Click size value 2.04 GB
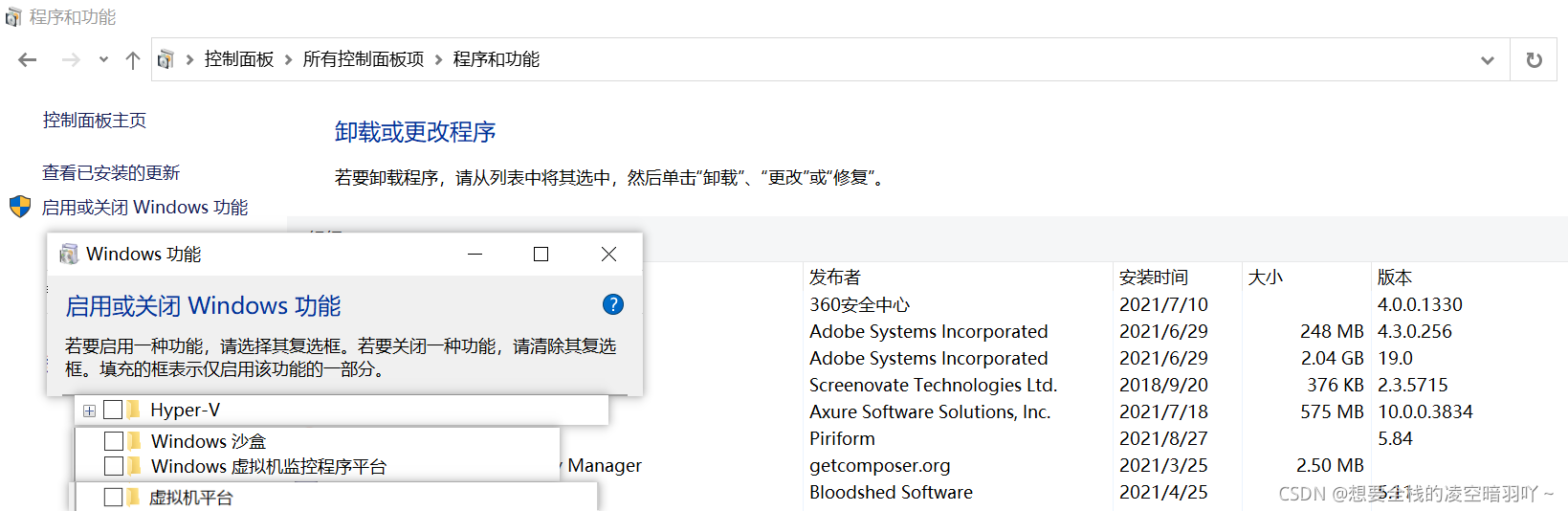 pos(1333,358)
